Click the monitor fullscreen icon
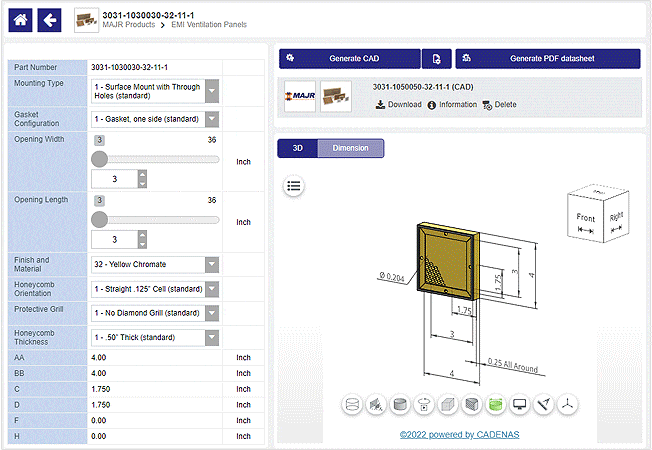Viewport: 652px width, 450px height. (519, 405)
